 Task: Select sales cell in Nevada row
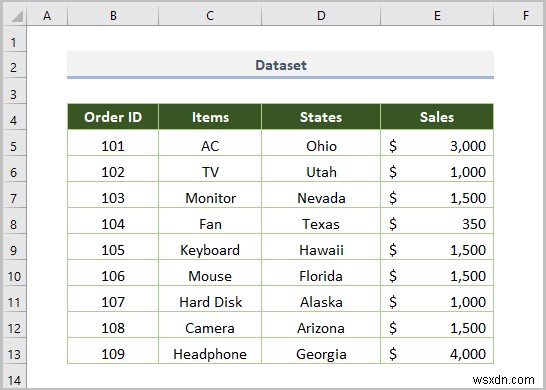[x=437, y=195]
